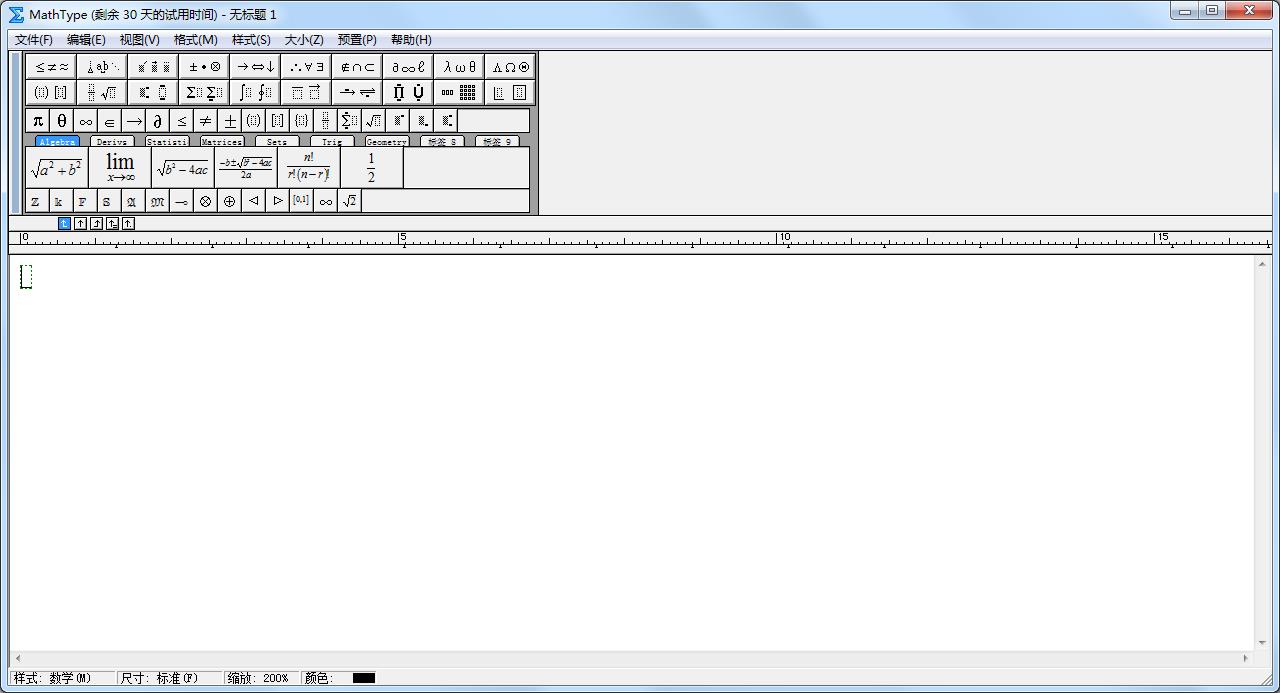1280x693 pixels.
Task: Switch to the Matrices tab
Action: (221, 142)
